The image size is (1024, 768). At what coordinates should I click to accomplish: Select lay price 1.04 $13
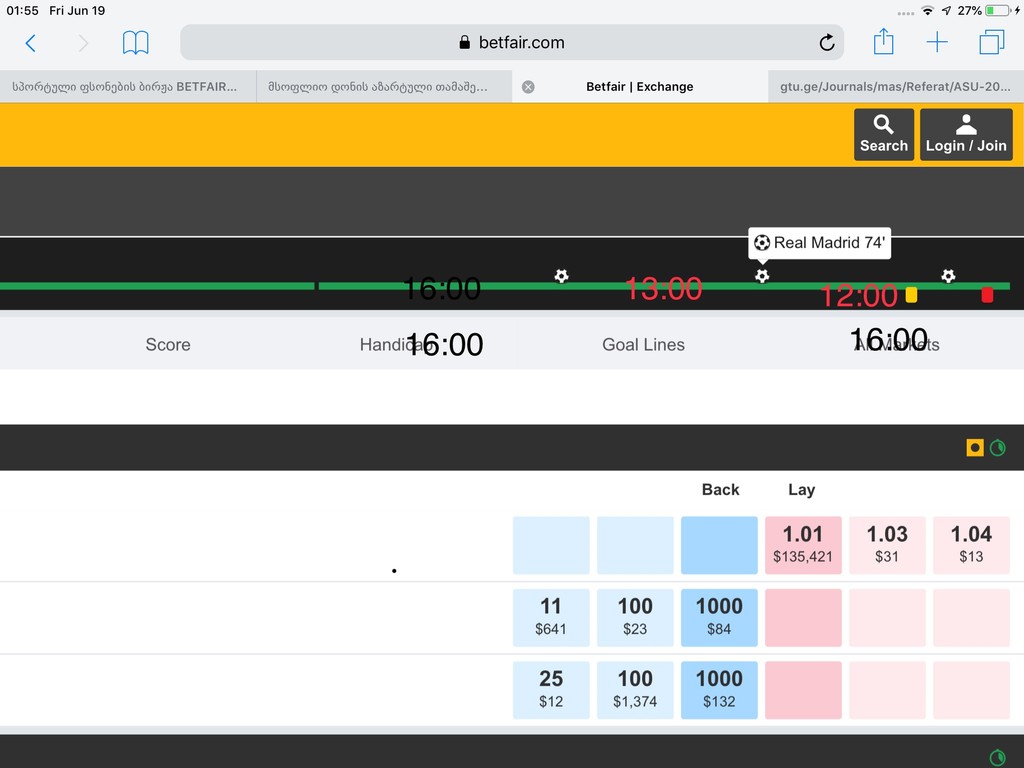pyautogui.click(x=971, y=545)
